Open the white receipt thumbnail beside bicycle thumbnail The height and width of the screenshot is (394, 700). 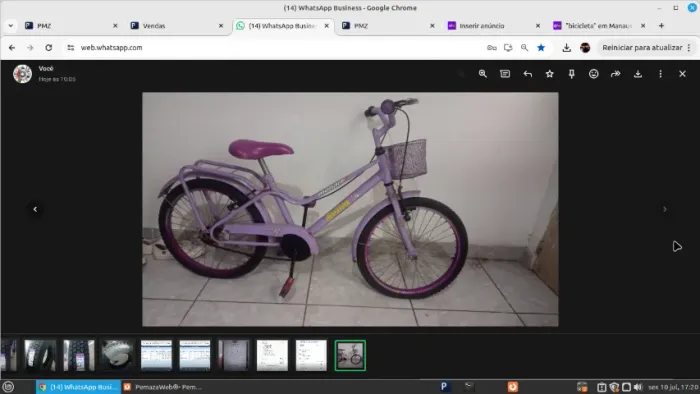pos(311,356)
